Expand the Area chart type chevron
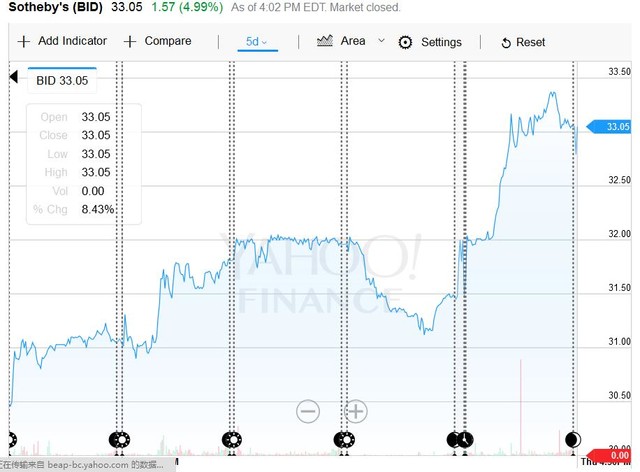 381,41
